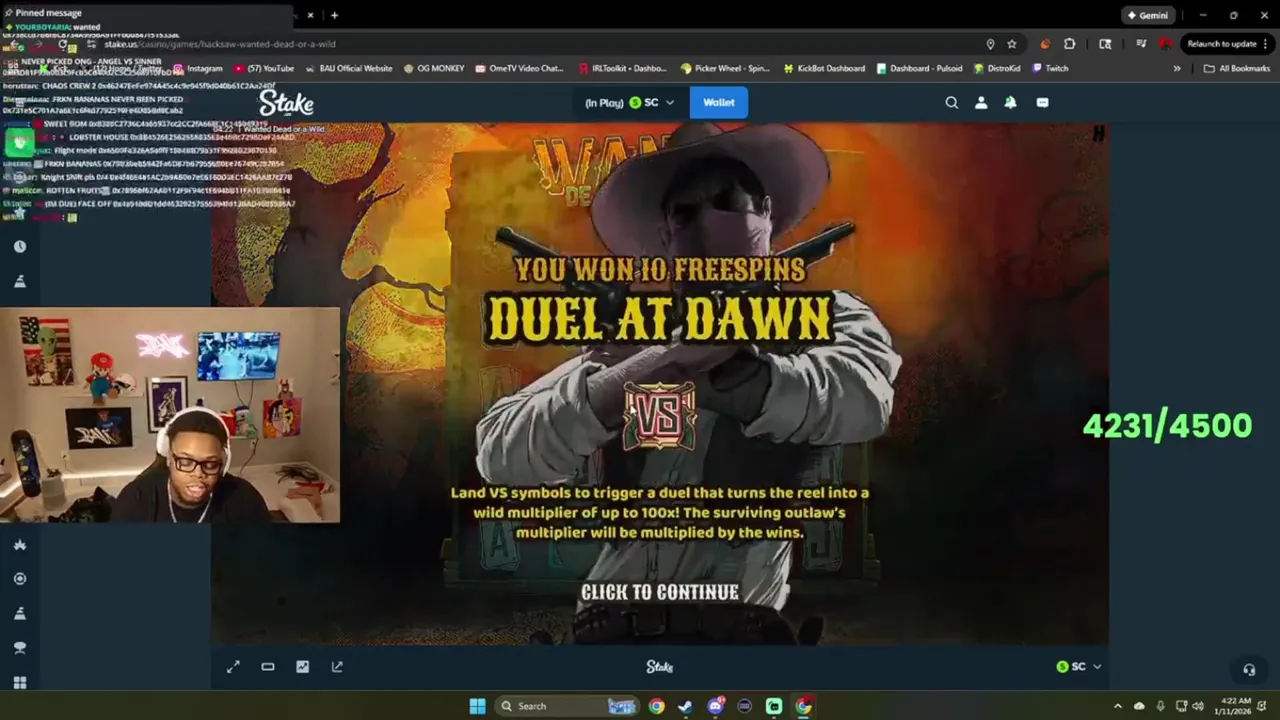1280x720 pixels.
Task: Open a new browser tab
Action: 334,15
